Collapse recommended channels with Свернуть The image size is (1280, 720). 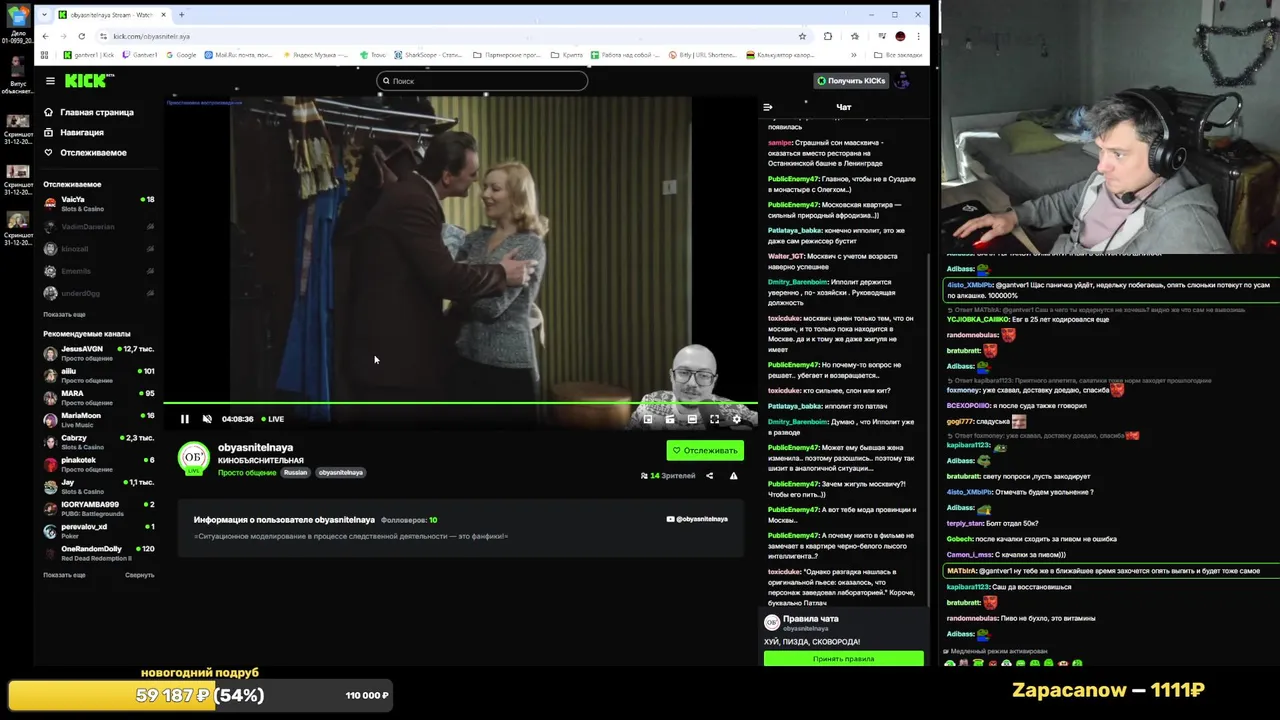pyautogui.click(x=140, y=575)
